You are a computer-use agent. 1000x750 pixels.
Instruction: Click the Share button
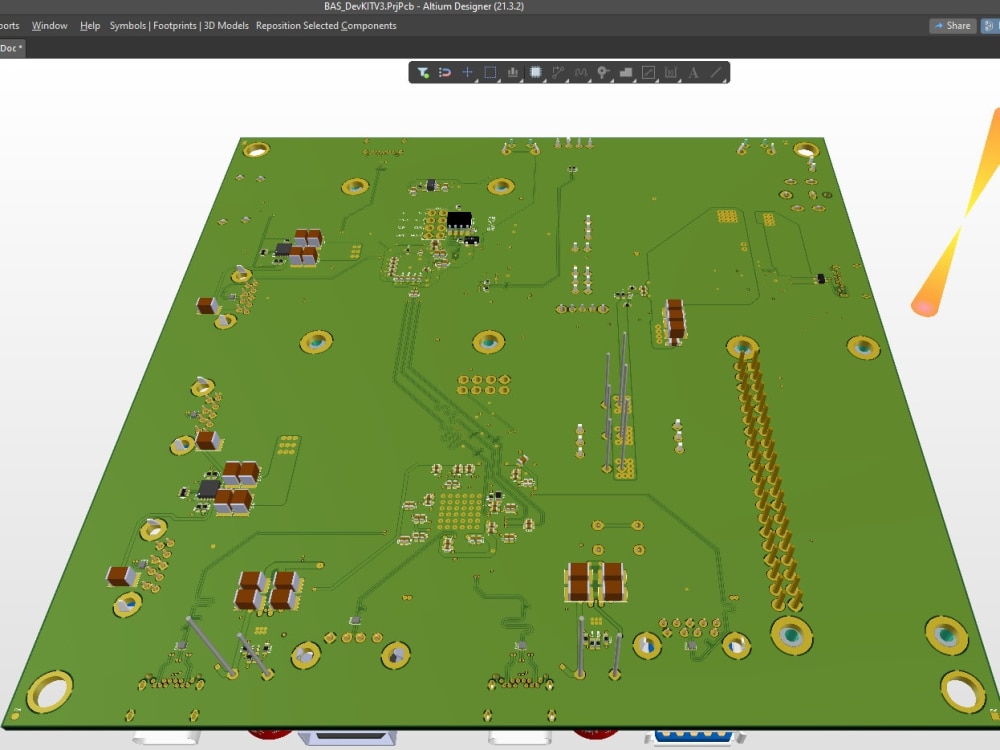(x=950, y=25)
